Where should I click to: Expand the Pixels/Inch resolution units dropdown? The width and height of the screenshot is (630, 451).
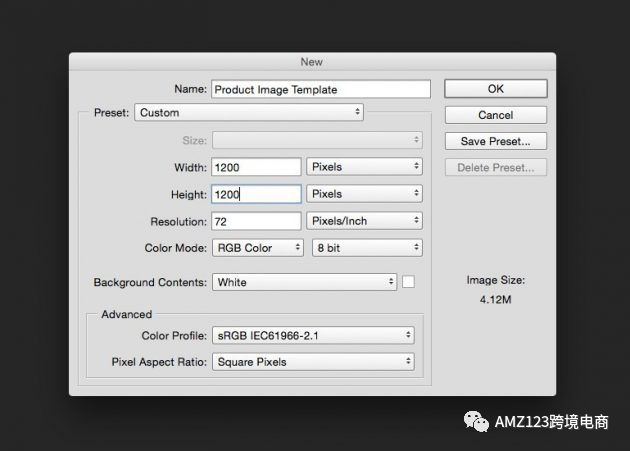(x=365, y=221)
